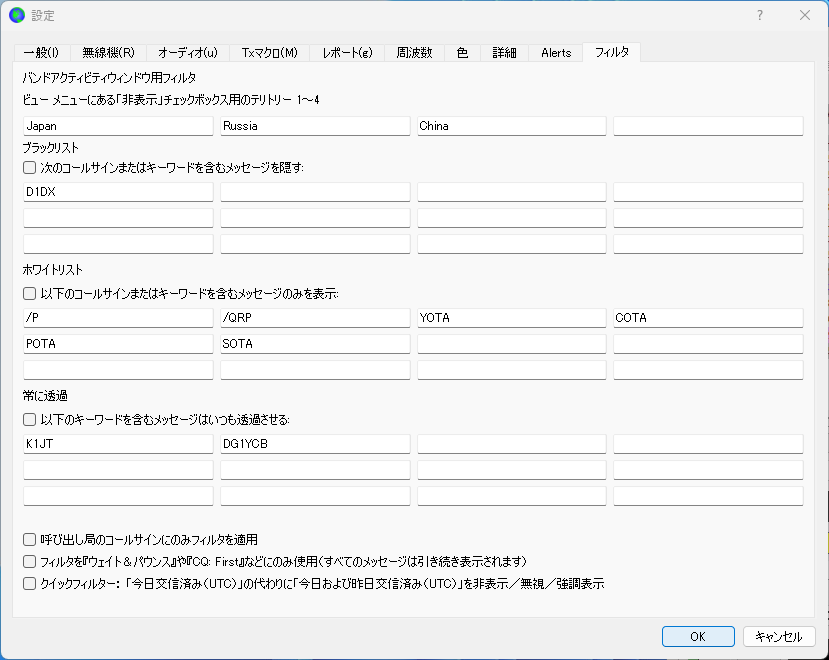Viewport: 829px width, 660px height.
Task: Open the 無線機(R) tab
Action: click(x=108, y=53)
